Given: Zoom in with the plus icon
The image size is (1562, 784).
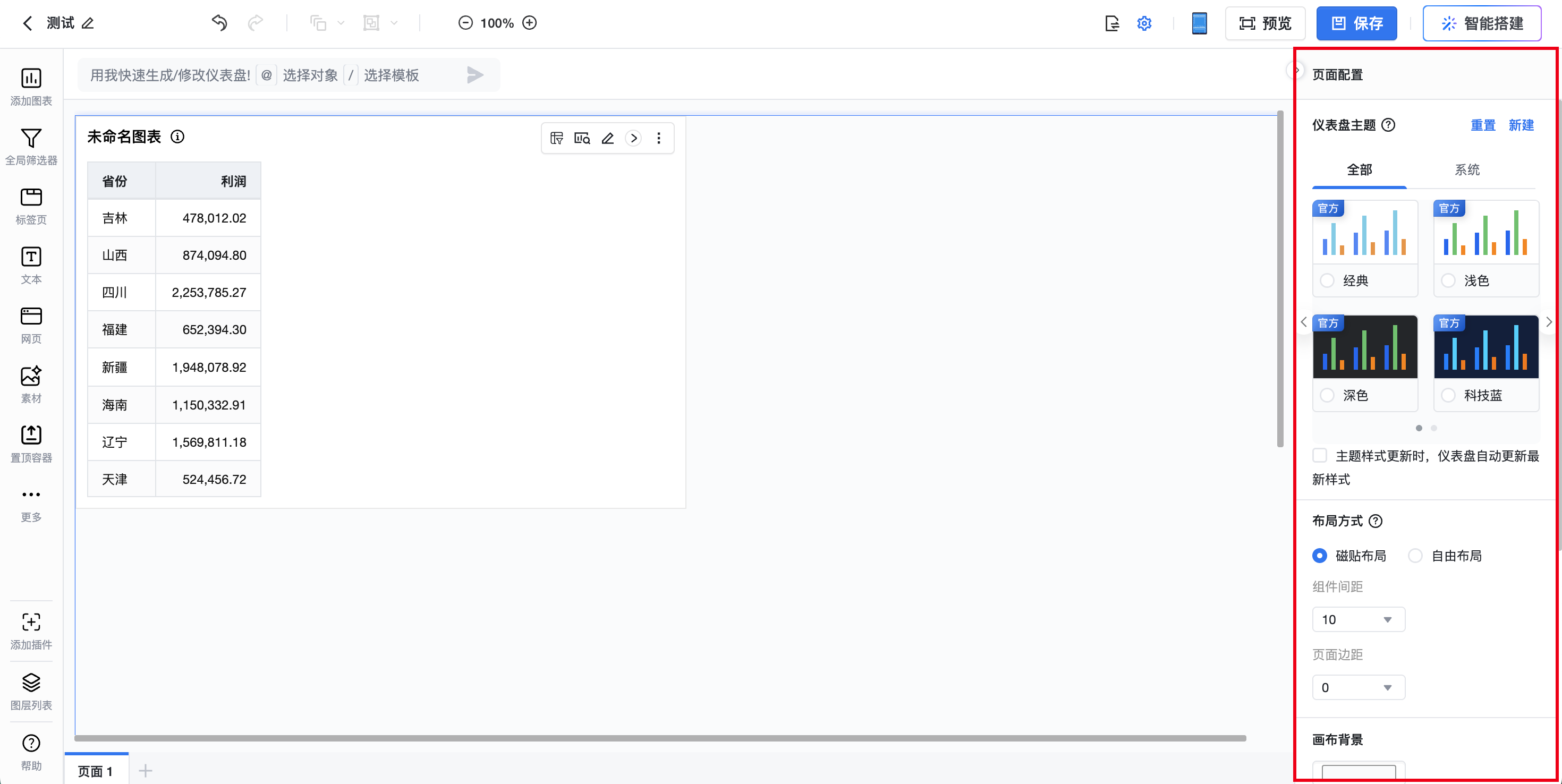Looking at the screenshot, I should coord(529,23).
